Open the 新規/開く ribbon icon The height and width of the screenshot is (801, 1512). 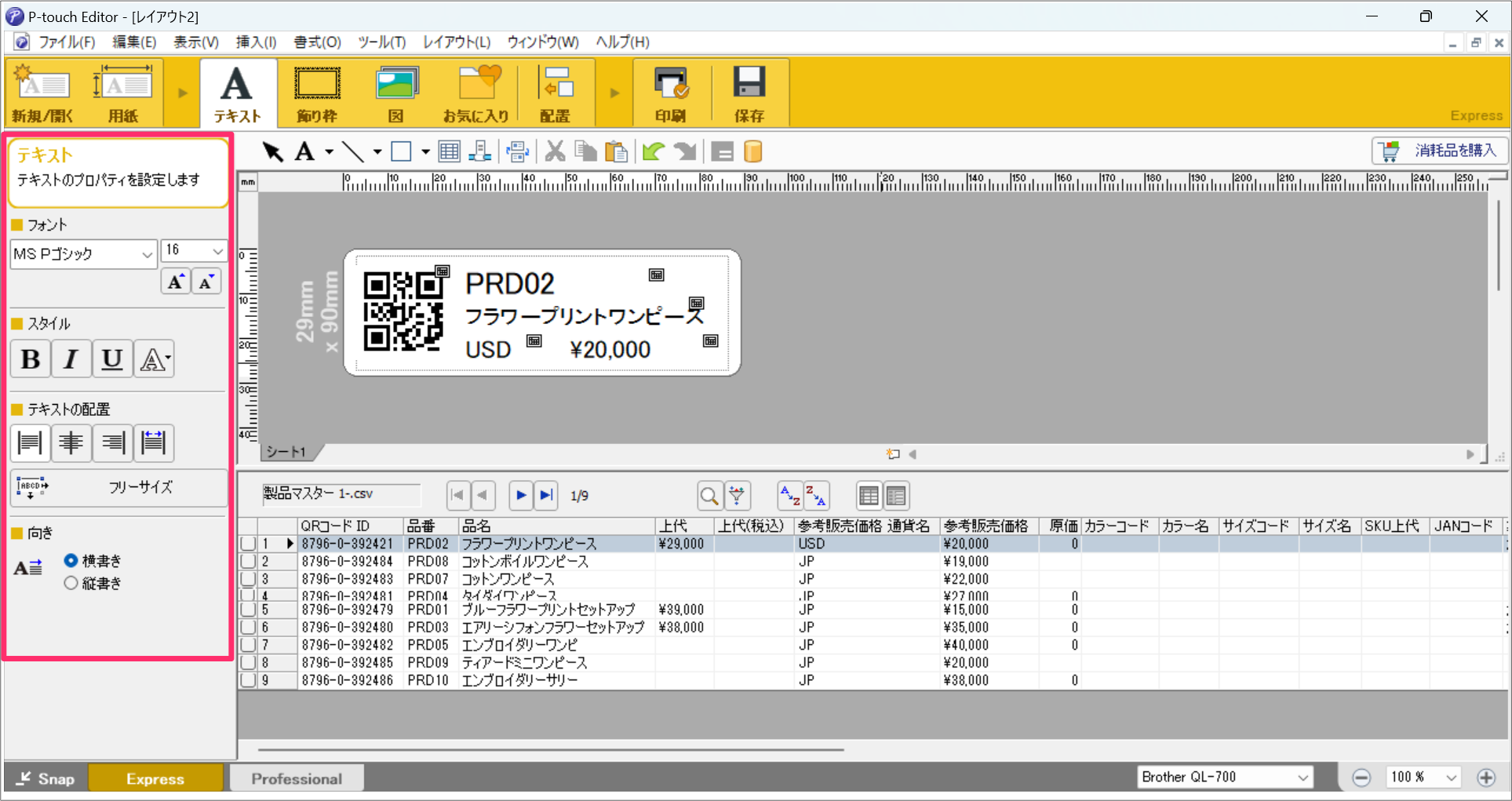click(x=42, y=93)
